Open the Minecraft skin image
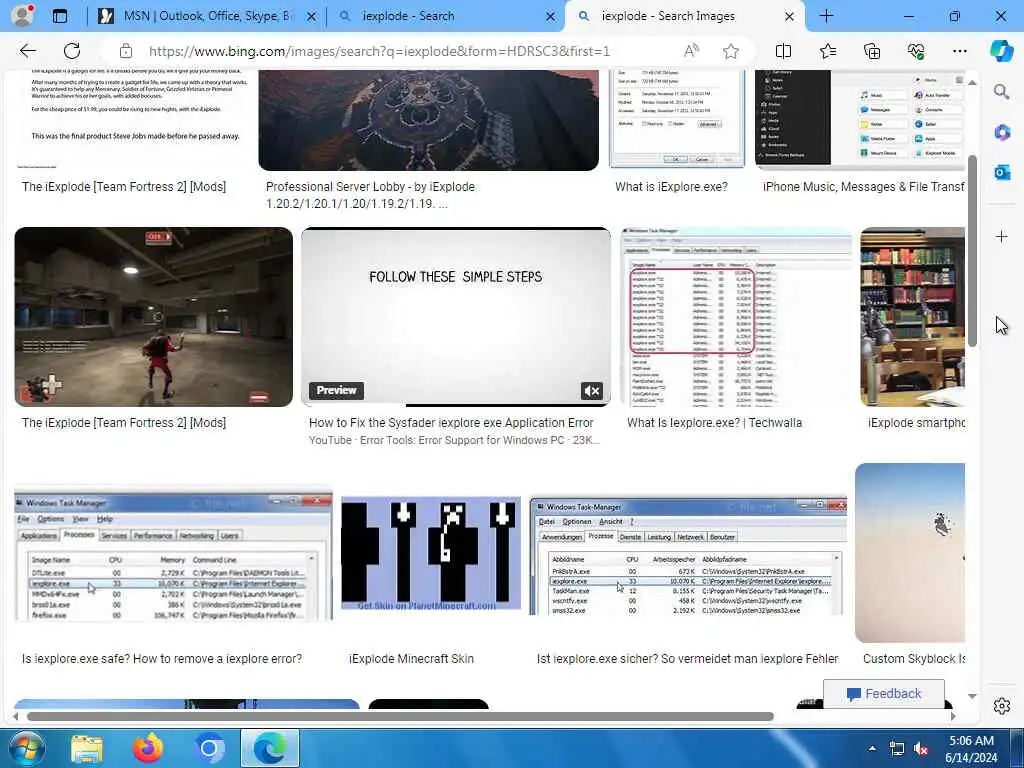The height and width of the screenshot is (768, 1024). click(x=431, y=553)
